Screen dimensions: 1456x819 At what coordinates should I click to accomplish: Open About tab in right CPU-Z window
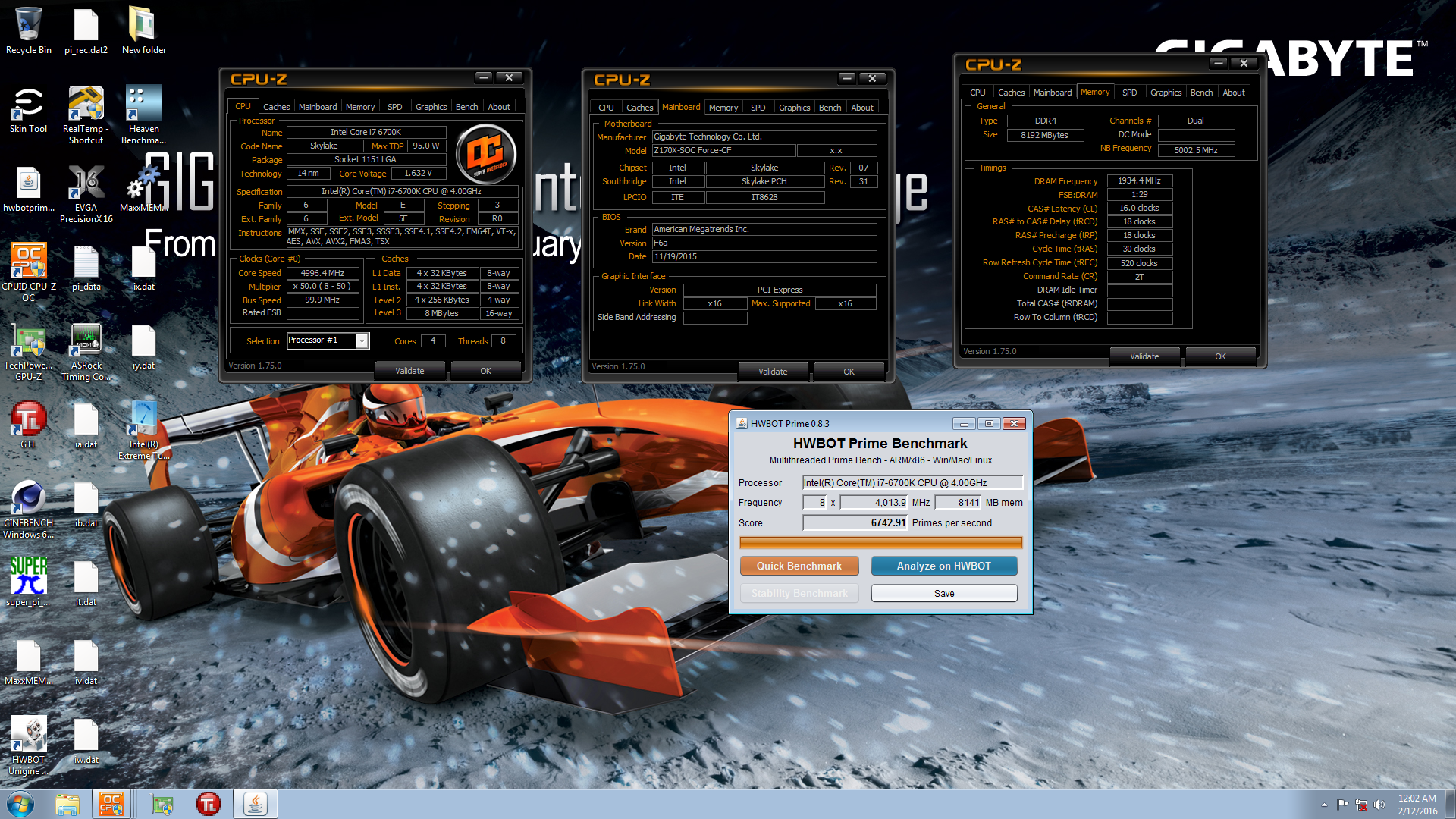1233,93
